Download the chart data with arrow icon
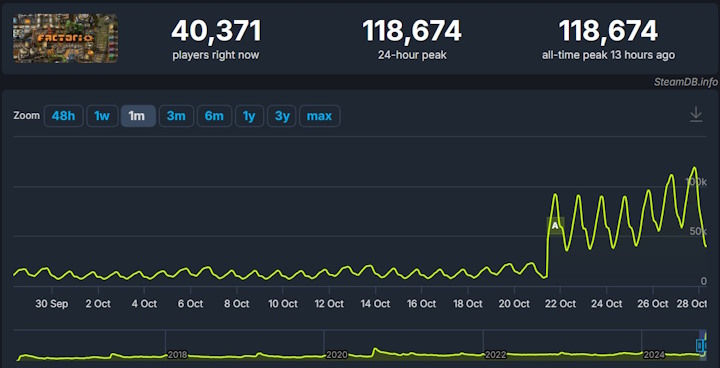This screenshot has width=720, height=368. (696, 114)
